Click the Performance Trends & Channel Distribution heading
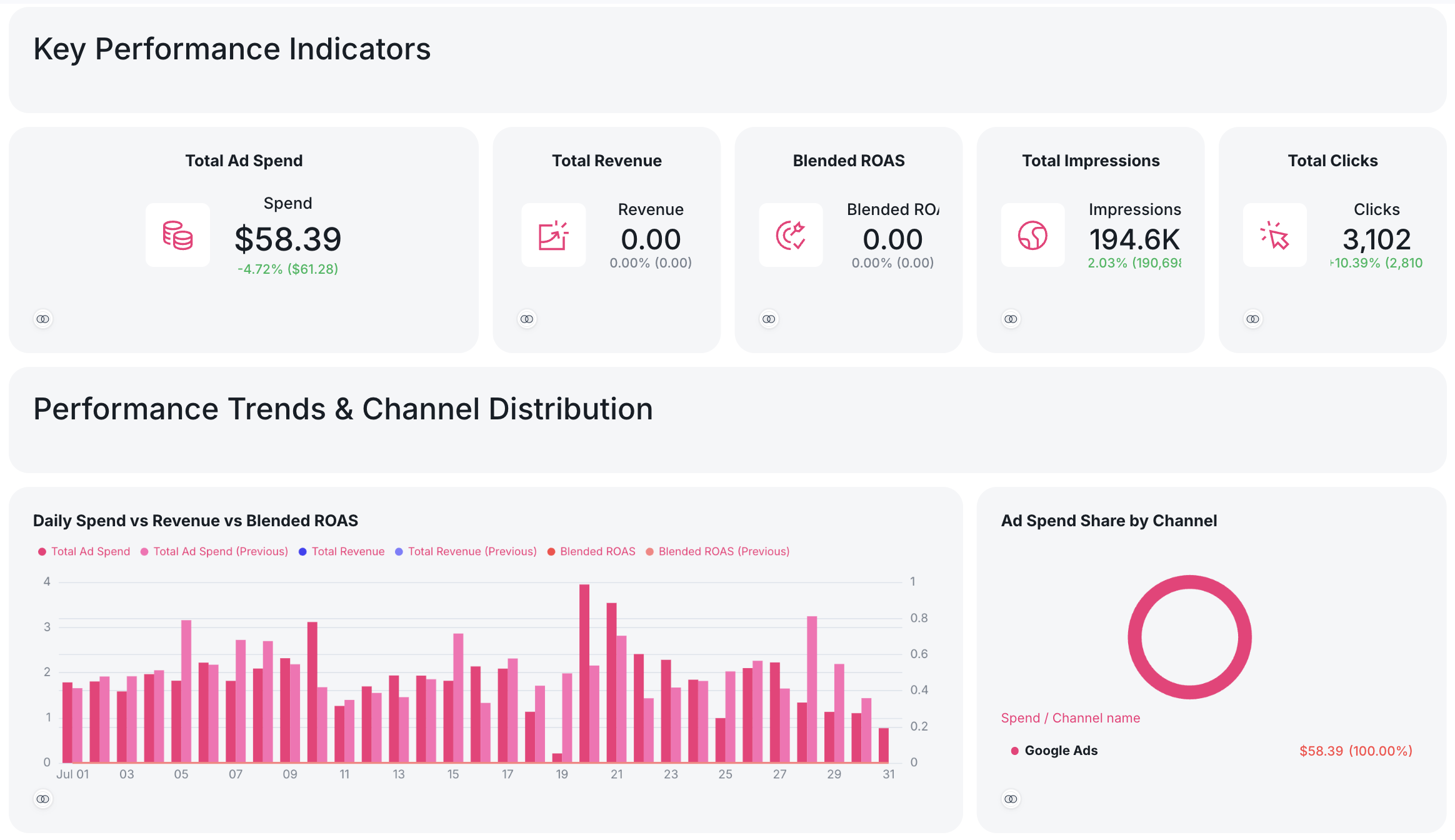 coord(343,409)
